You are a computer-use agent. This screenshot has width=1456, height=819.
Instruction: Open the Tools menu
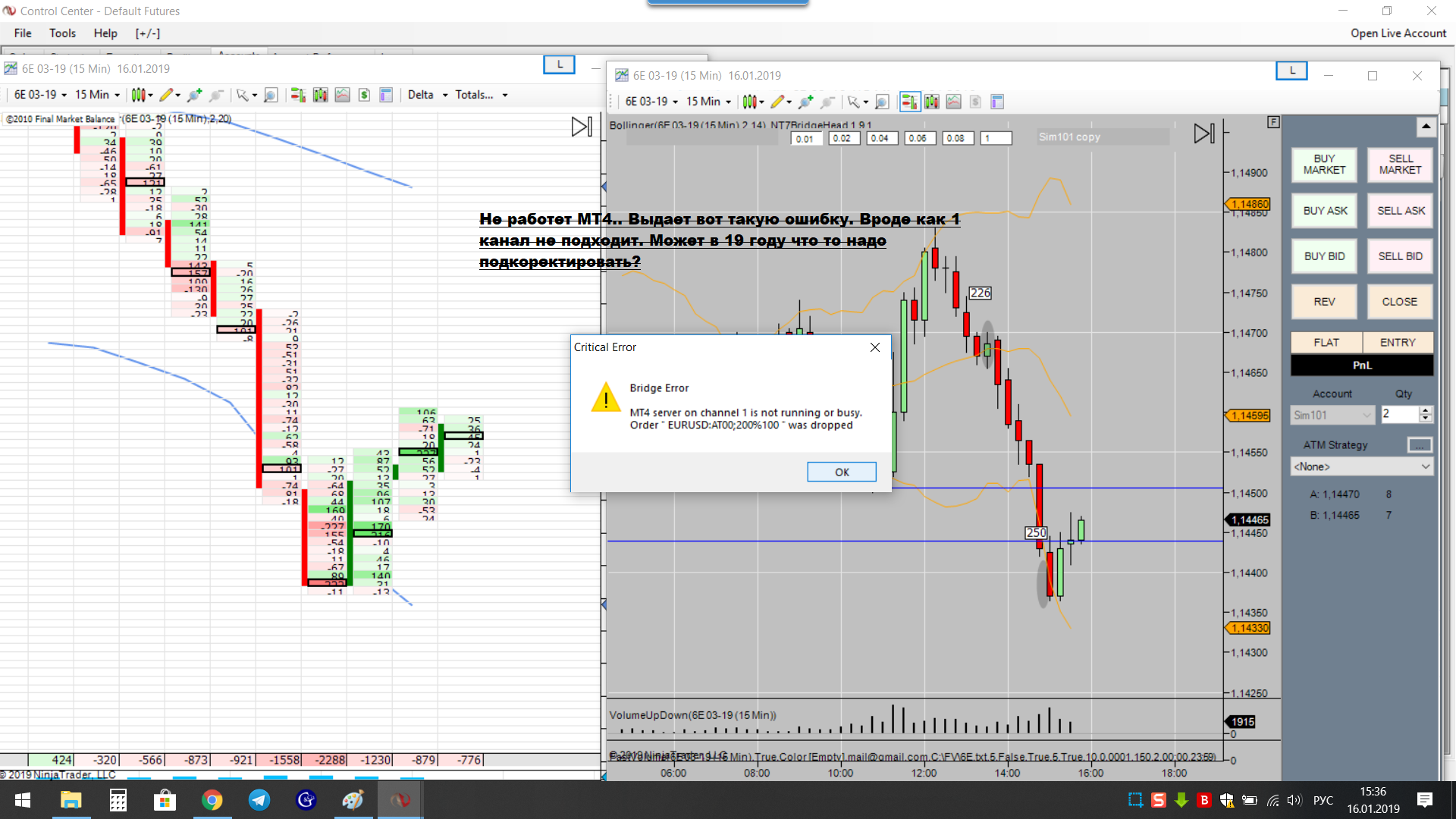pos(62,33)
